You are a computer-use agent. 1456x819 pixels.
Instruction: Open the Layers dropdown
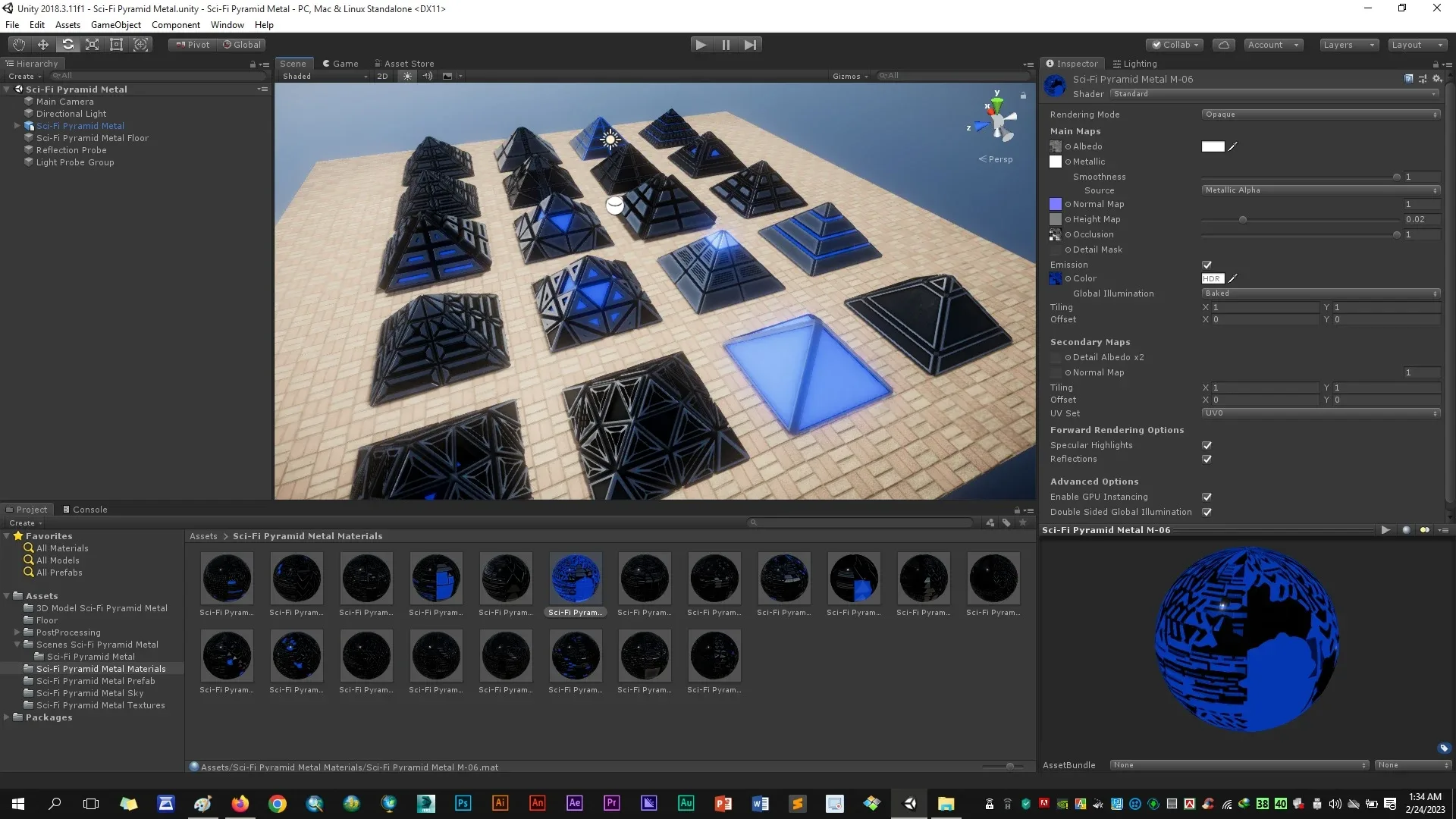click(1348, 45)
